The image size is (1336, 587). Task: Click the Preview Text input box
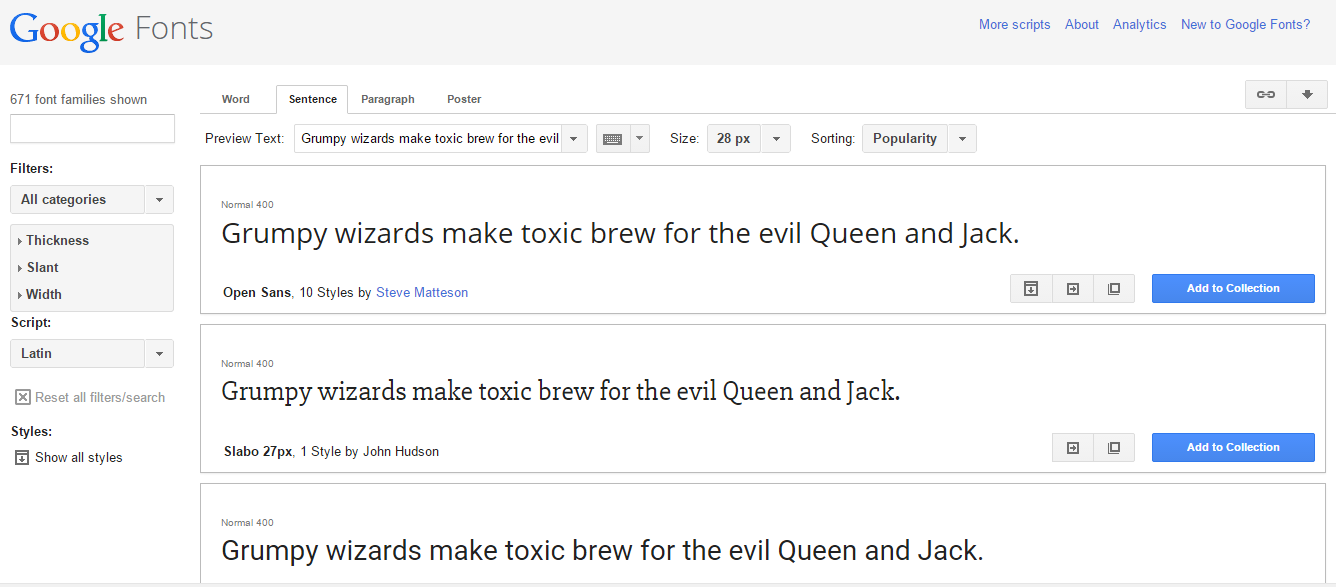coord(428,139)
